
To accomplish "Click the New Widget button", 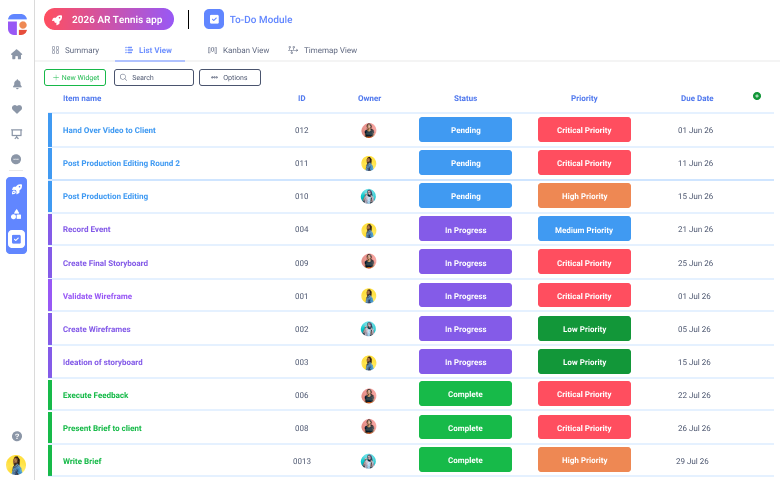I will (x=75, y=77).
